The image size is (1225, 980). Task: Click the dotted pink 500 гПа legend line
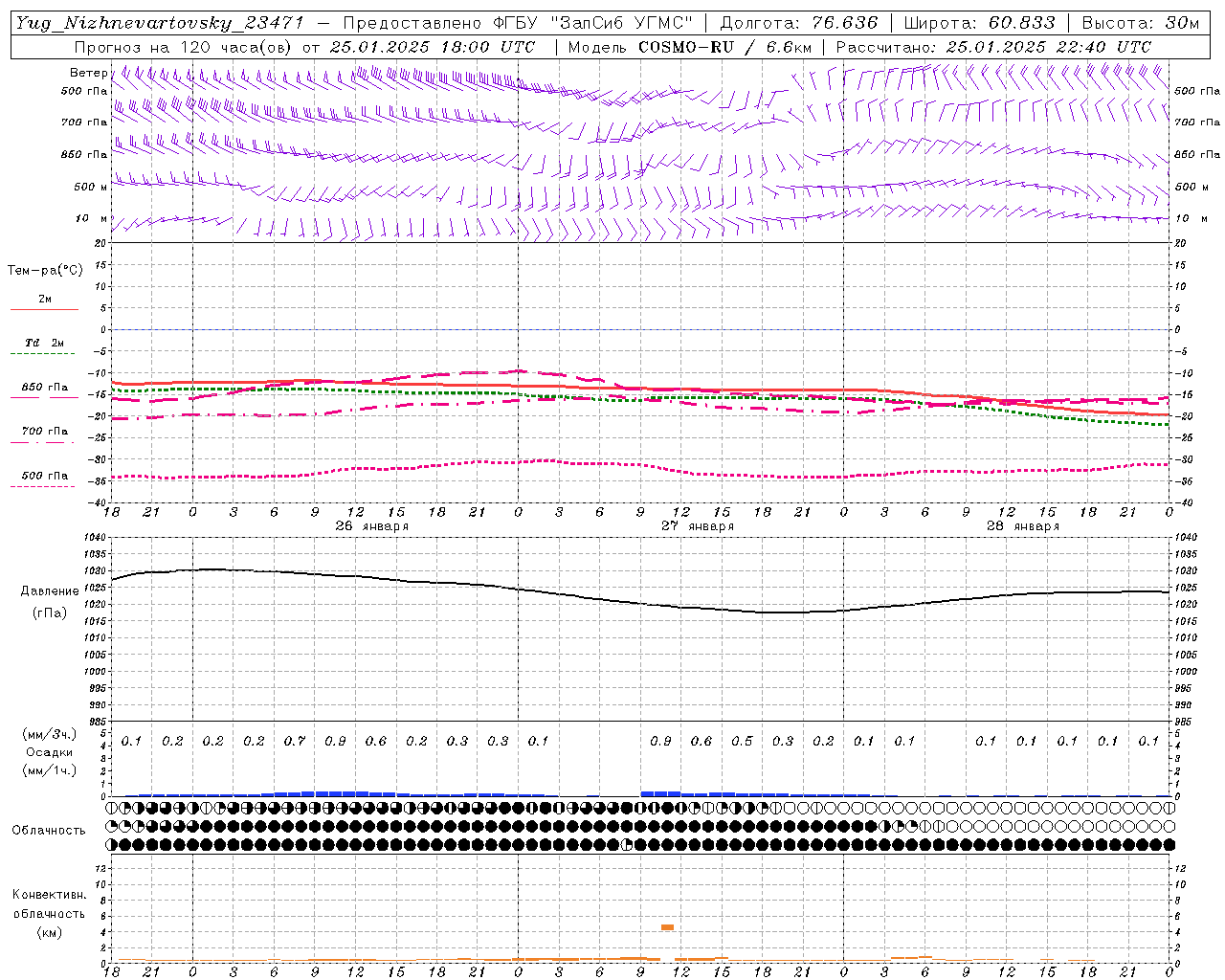pyautogui.click(x=44, y=485)
